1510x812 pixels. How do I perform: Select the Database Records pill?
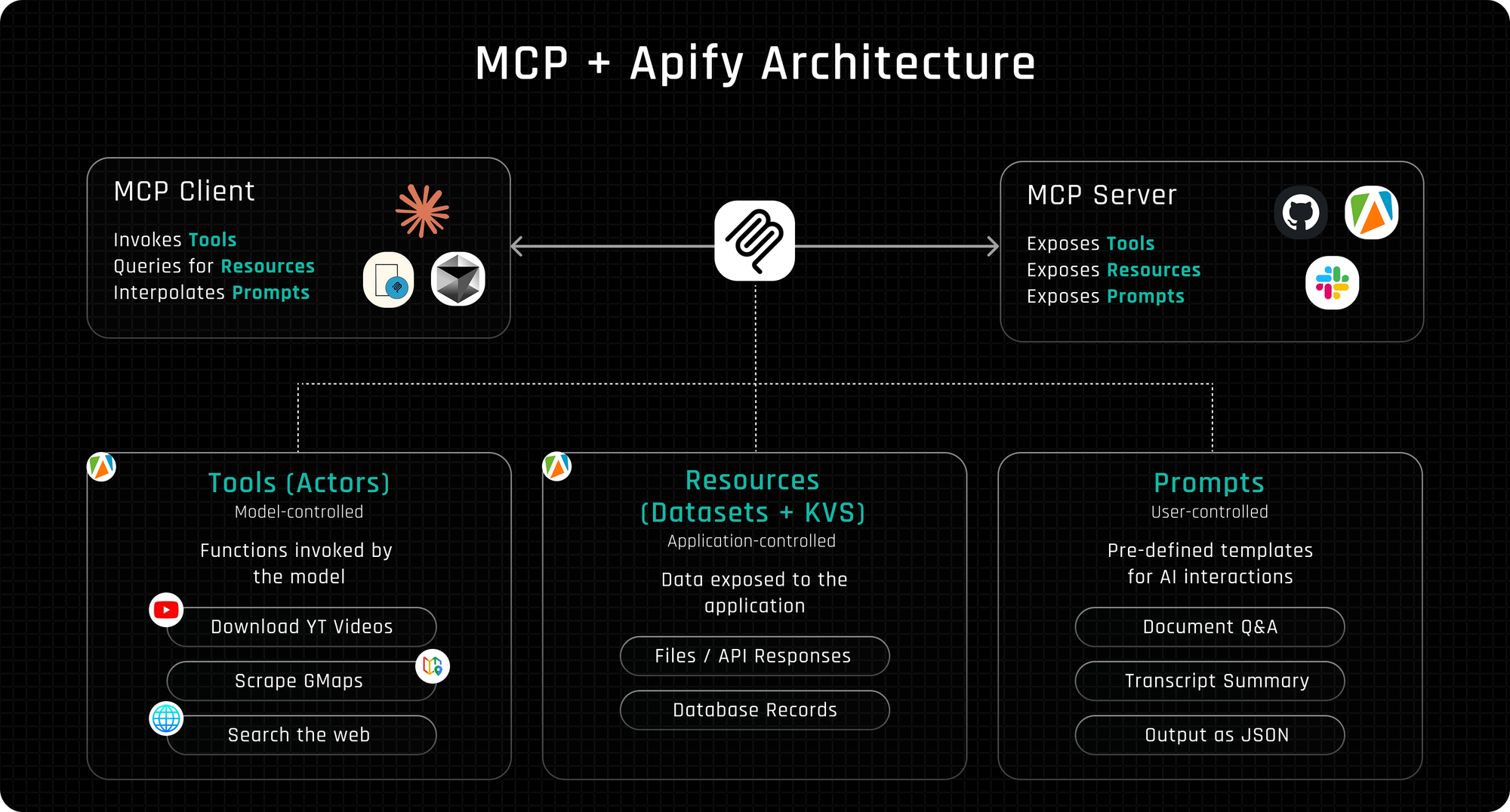(x=755, y=710)
